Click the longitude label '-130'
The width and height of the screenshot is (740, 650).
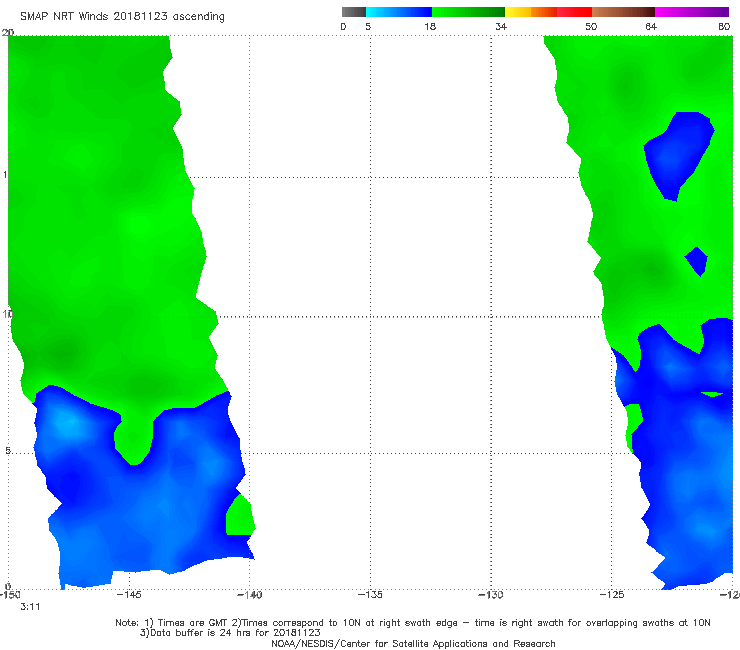click(491, 595)
